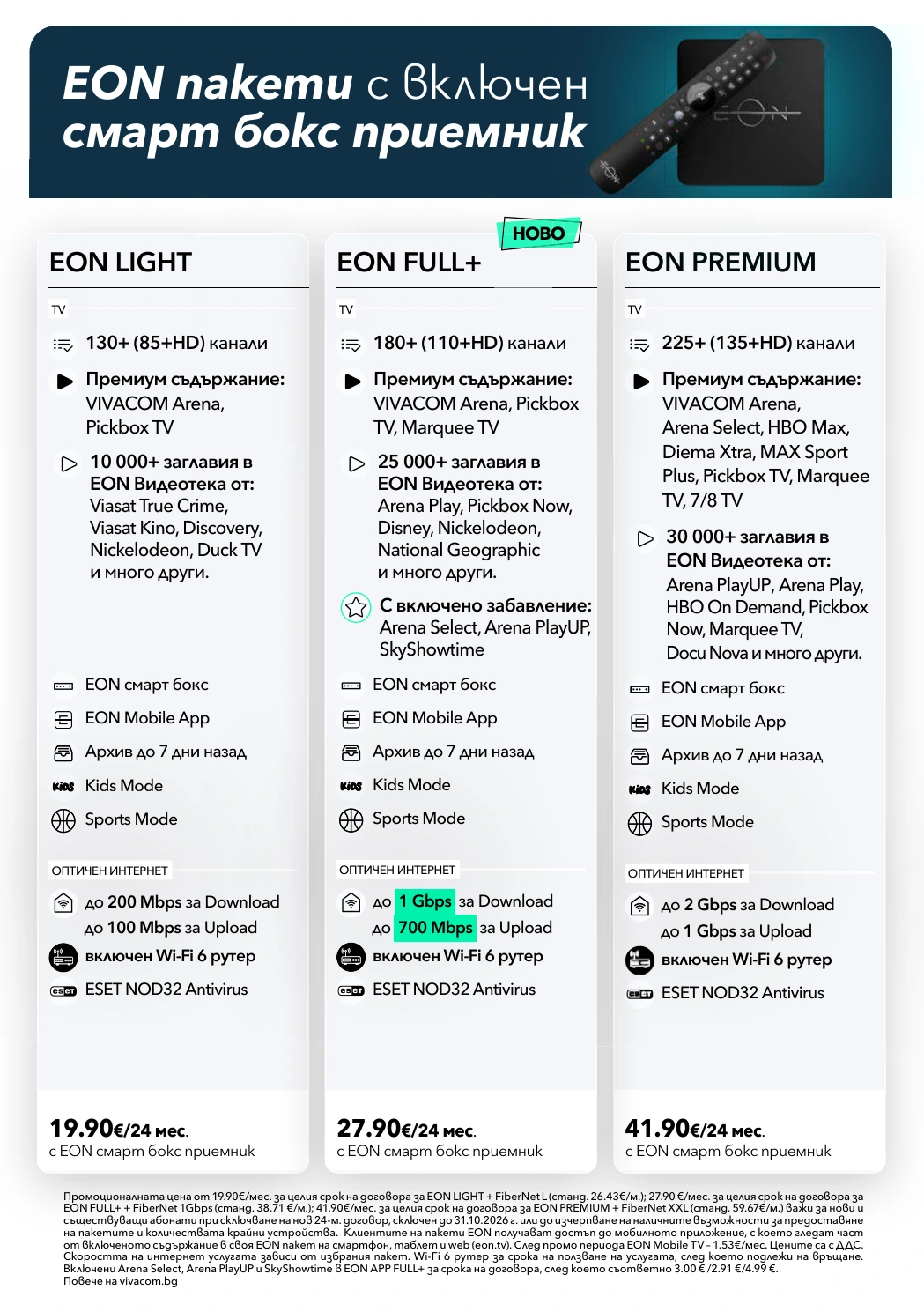This screenshot has height=1312, width=924.
Task: Click the highlighted 700 Mbps upload label
Action: pos(435,928)
